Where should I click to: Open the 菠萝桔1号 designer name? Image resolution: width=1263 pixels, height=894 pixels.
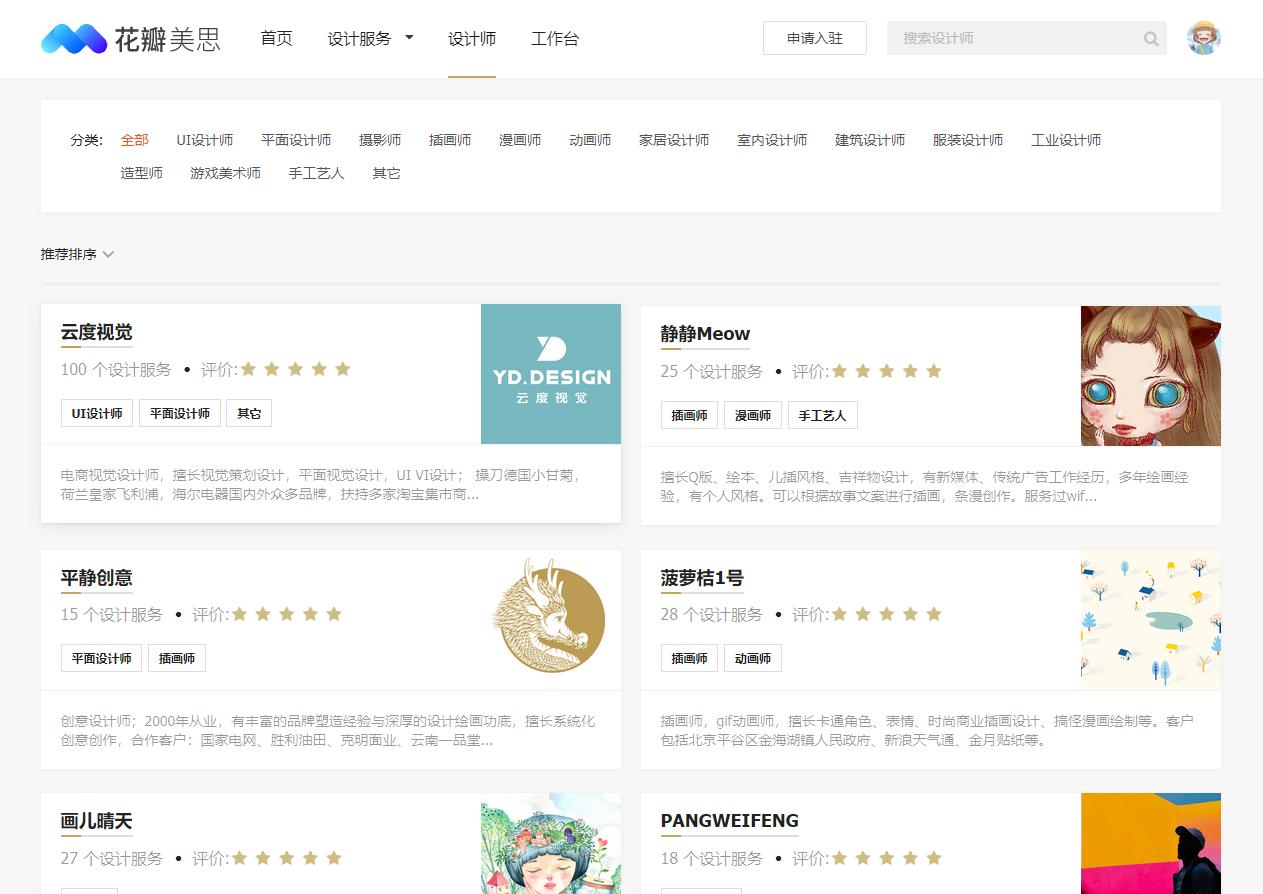pyautogui.click(x=702, y=578)
